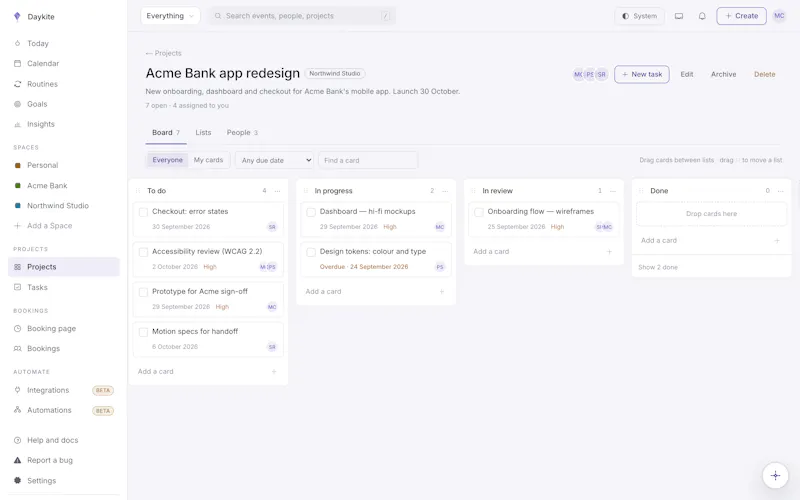Screen dimensions: 800x500
Task: Click the plus icon in In review column
Action: coord(609,252)
